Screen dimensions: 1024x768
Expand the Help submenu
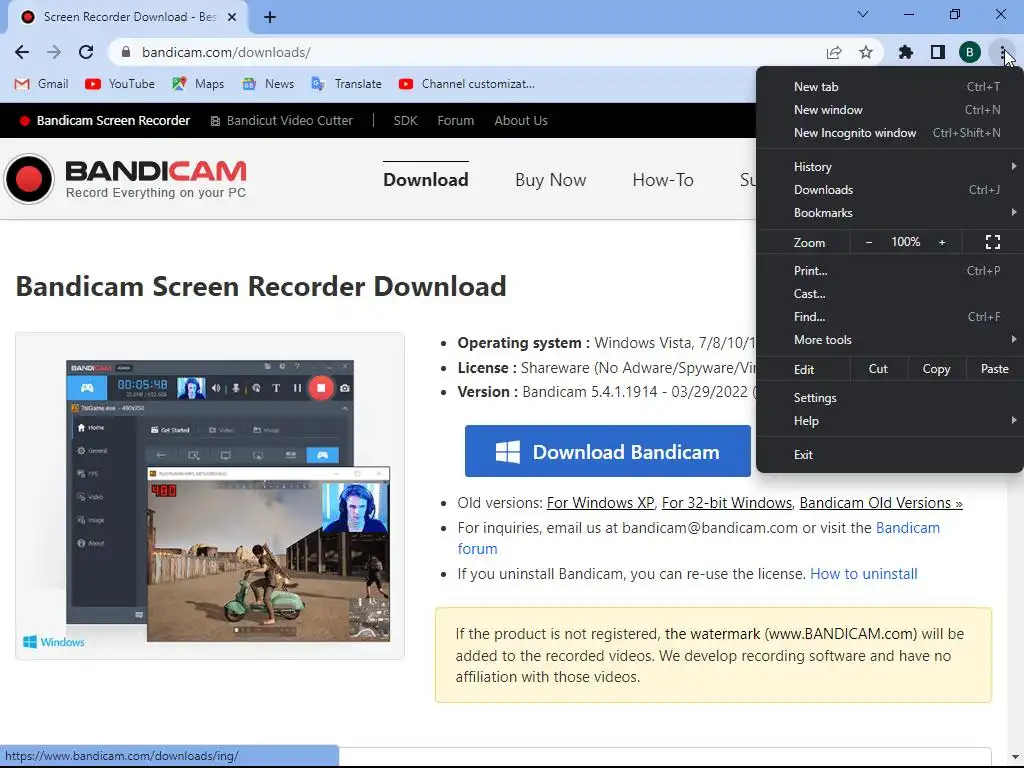(889, 421)
